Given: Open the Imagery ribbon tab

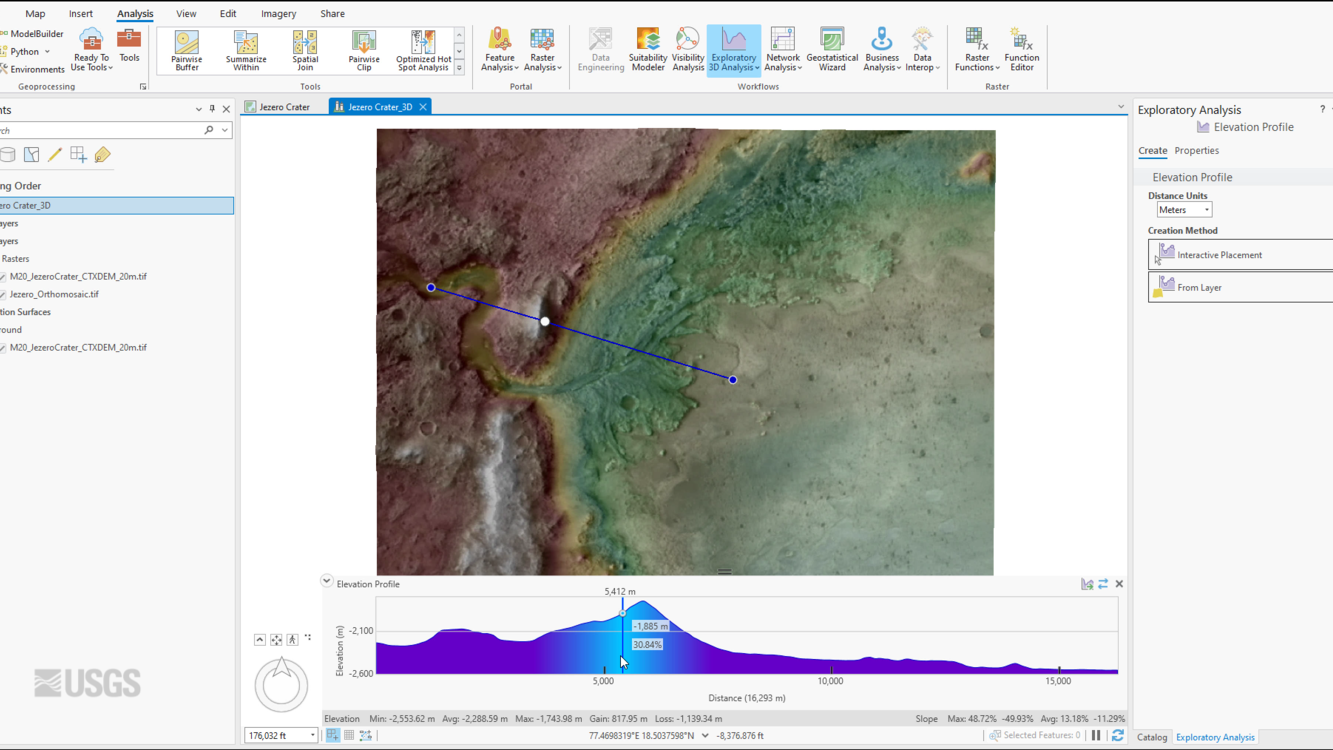Looking at the screenshot, I should [x=278, y=13].
